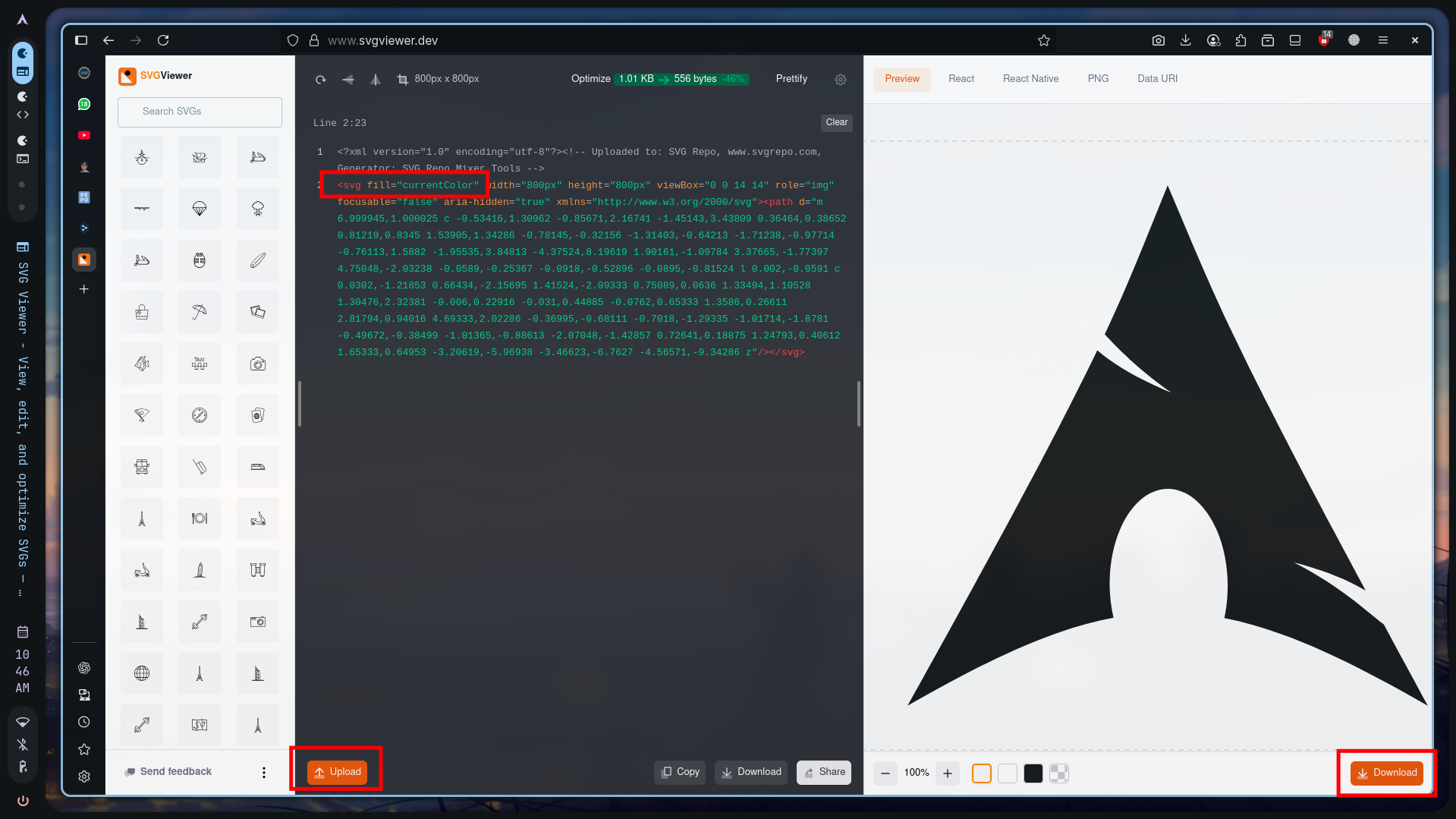Open system power menu icon

pos(23,801)
